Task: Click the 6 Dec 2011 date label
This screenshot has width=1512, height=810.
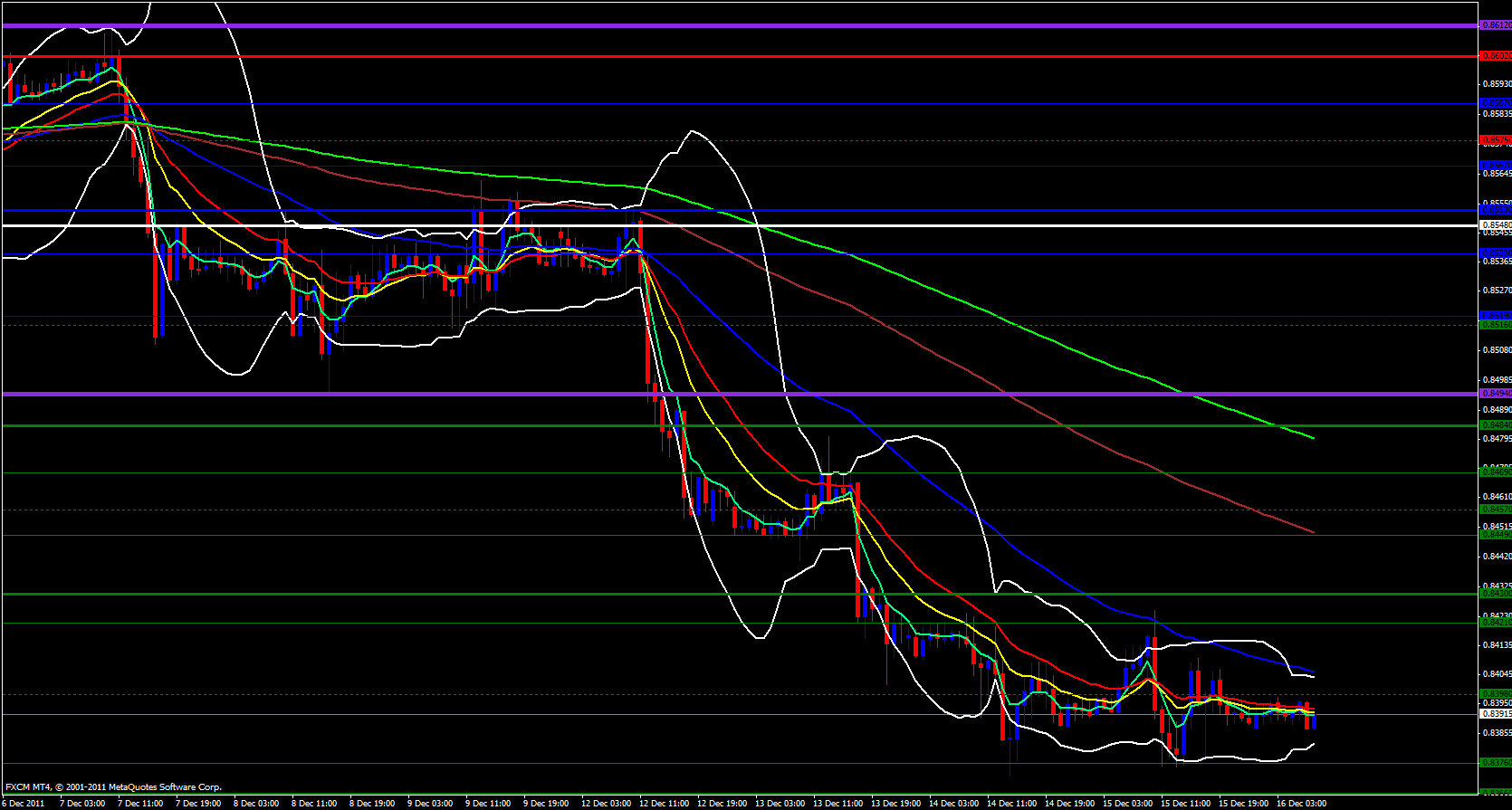Action: (x=24, y=804)
